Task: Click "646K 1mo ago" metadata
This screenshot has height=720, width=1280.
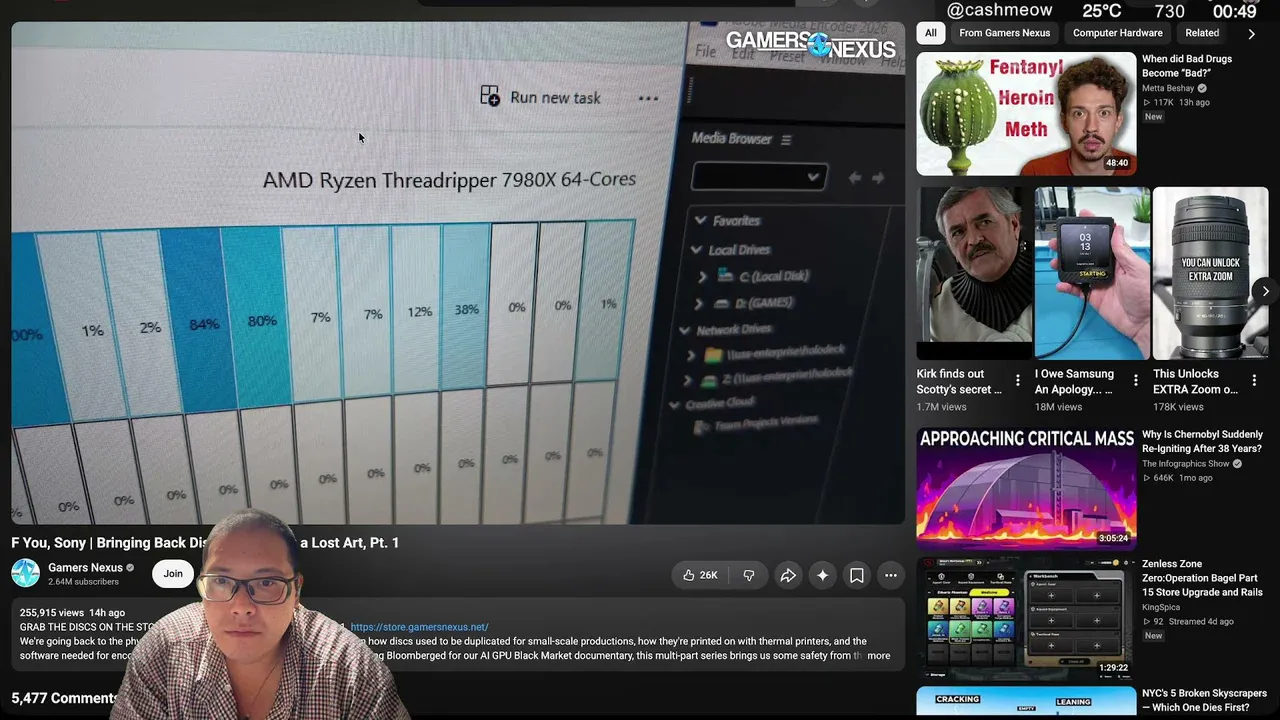Action: [1177, 478]
